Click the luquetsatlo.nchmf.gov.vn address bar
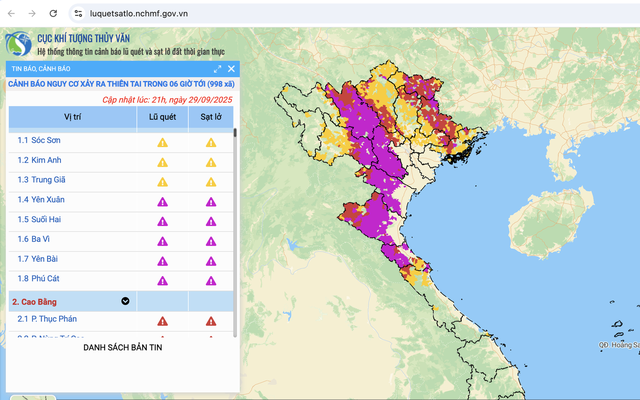 (139, 13)
